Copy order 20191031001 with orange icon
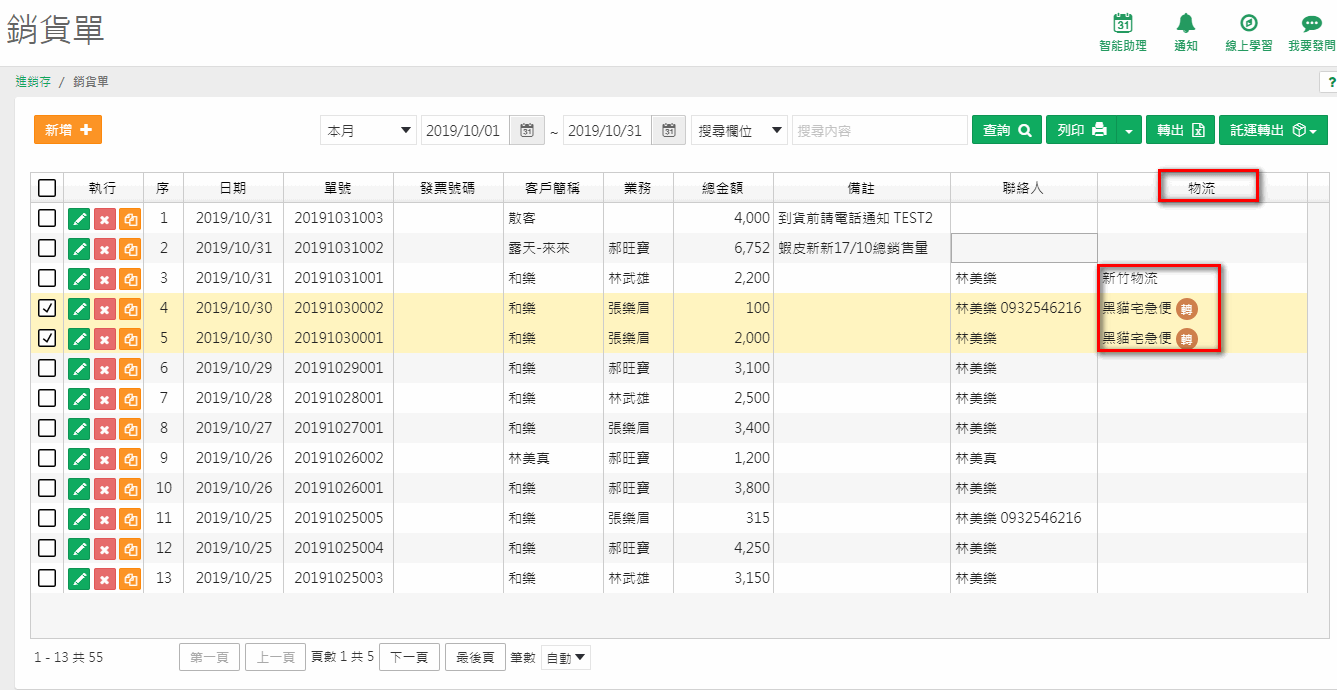The height and width of the screenshot is (690, 1337). 130,278
